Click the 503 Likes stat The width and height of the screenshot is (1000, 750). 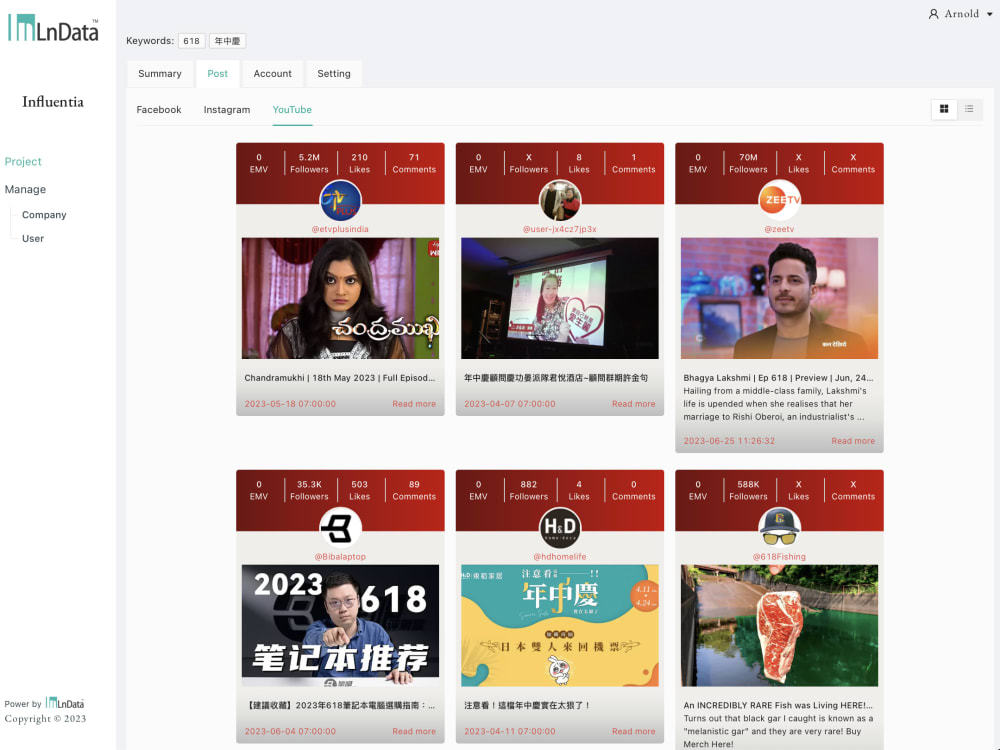tap(359, 490)
